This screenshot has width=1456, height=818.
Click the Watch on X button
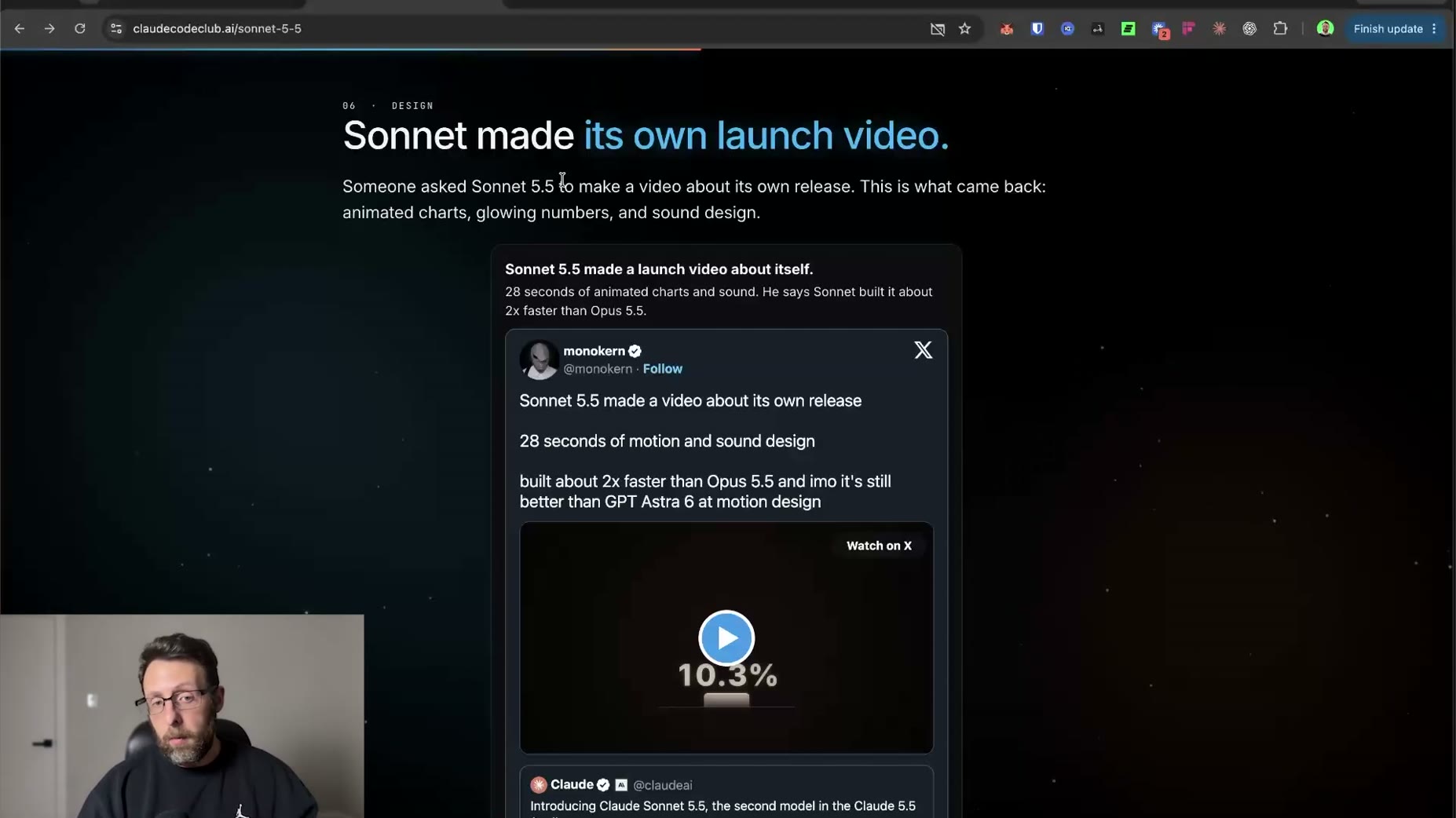point(879,546)
